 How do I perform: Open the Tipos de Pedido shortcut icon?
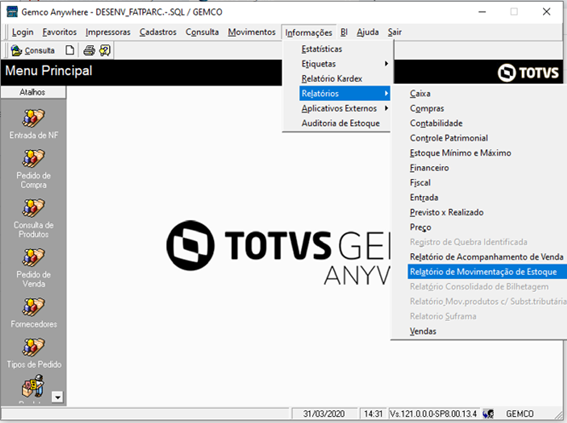pos(33,347)
